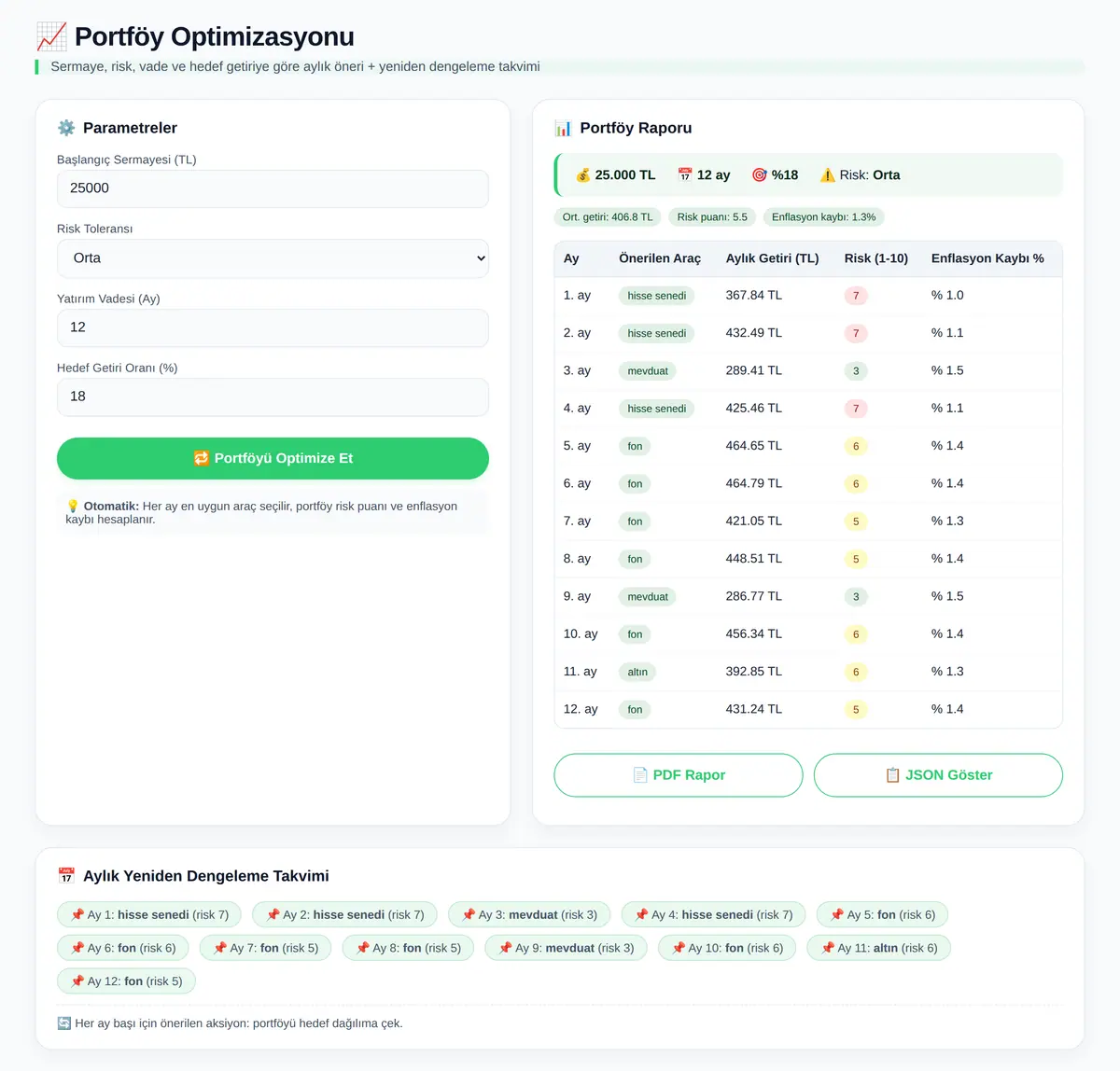This screenshot has width=1120, height=1071.
Task: Click the altın tag in 11. ay row
Action: (637, 672)
